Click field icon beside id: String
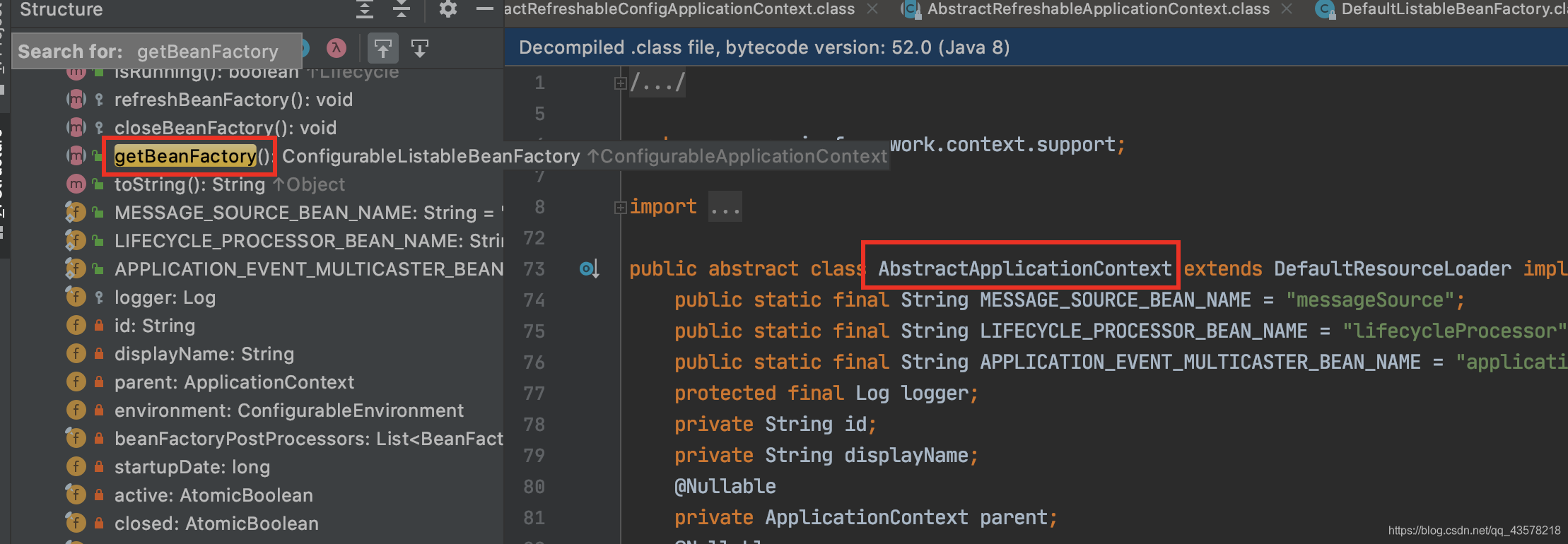The width and height of the screenshot is (1568, 544). pos(76,326)
